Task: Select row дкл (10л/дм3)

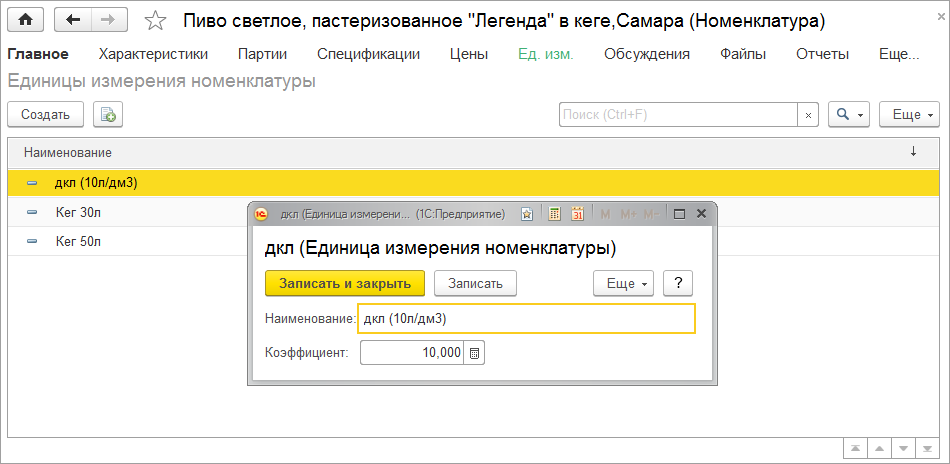Action: click(475, 183)
